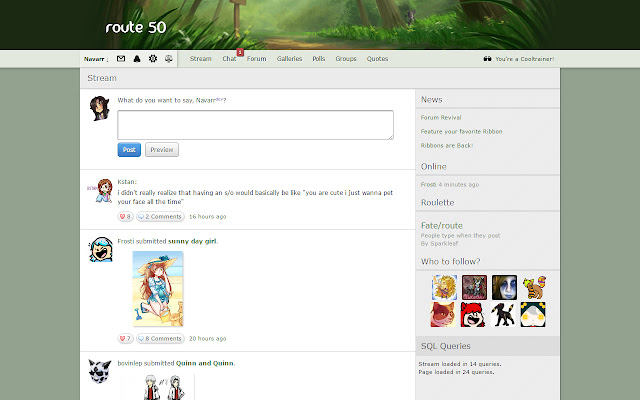This screenshot has width=640, height=400.
Task: Open the messages envelope icon
Action: coord(121,59)
